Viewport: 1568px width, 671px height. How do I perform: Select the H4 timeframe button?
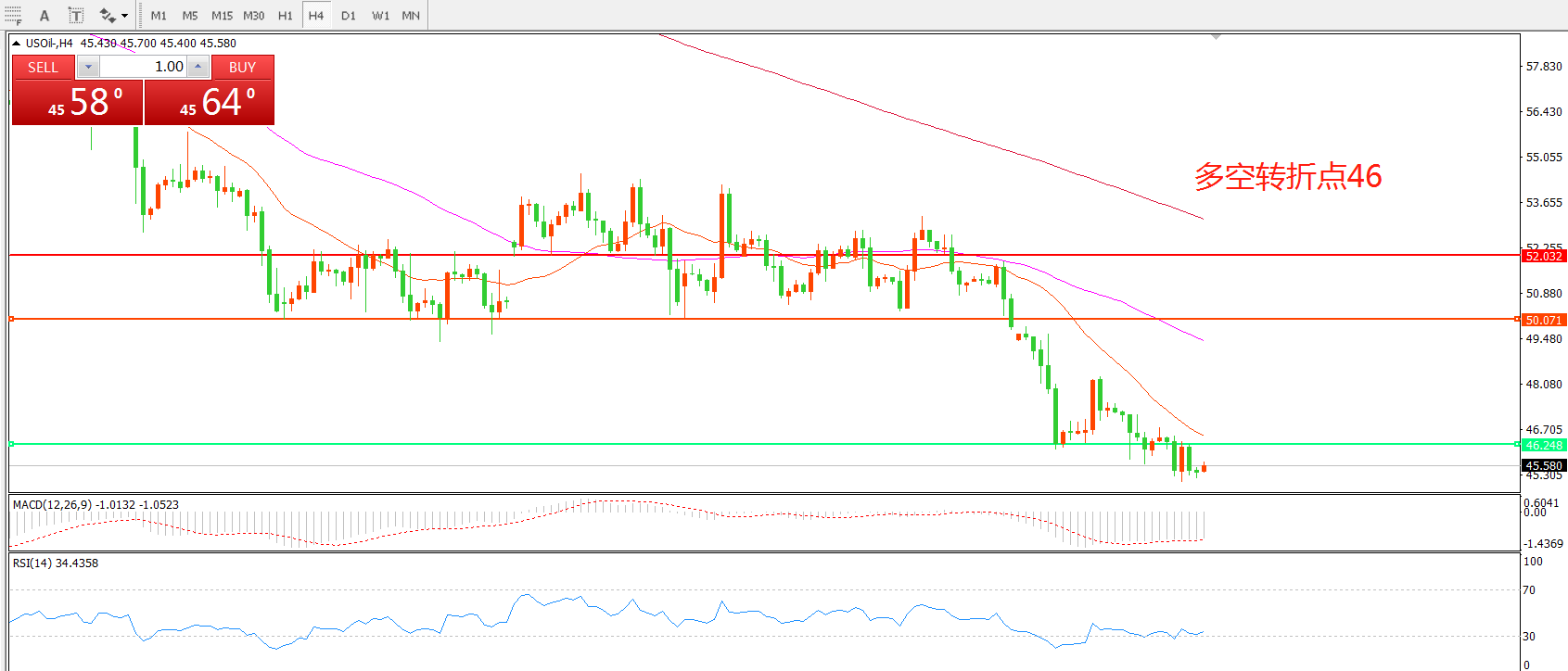coord(316,16)
